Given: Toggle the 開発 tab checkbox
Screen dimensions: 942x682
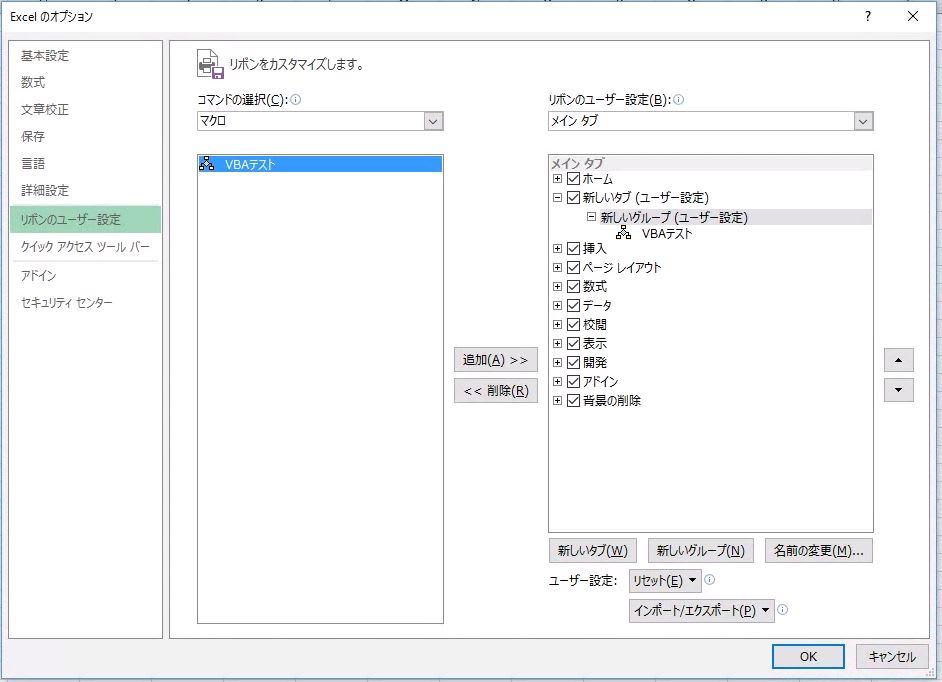Looking at the screenshot, I should point(573,362).
